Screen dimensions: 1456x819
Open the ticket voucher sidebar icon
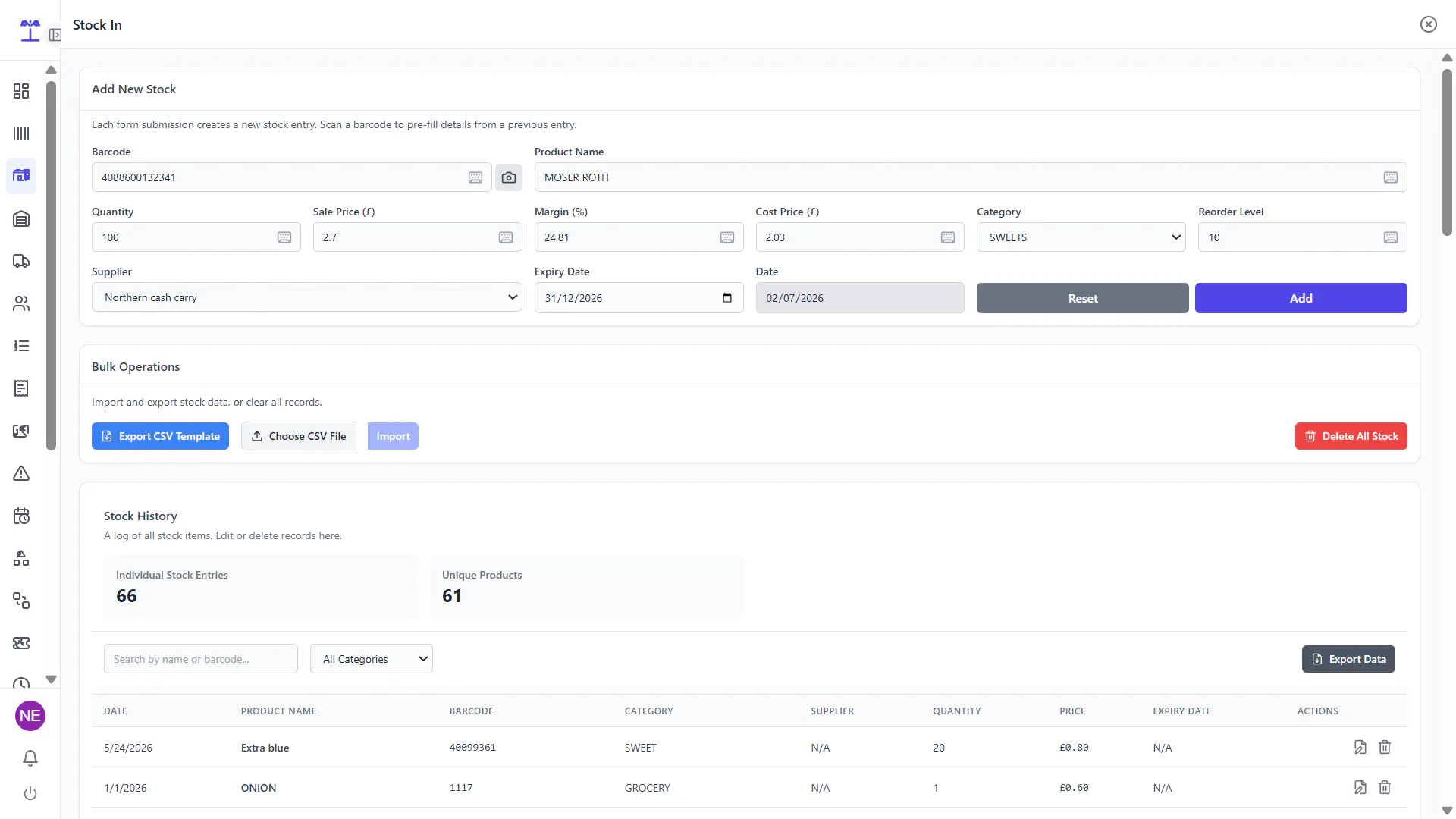click(21, 643)
